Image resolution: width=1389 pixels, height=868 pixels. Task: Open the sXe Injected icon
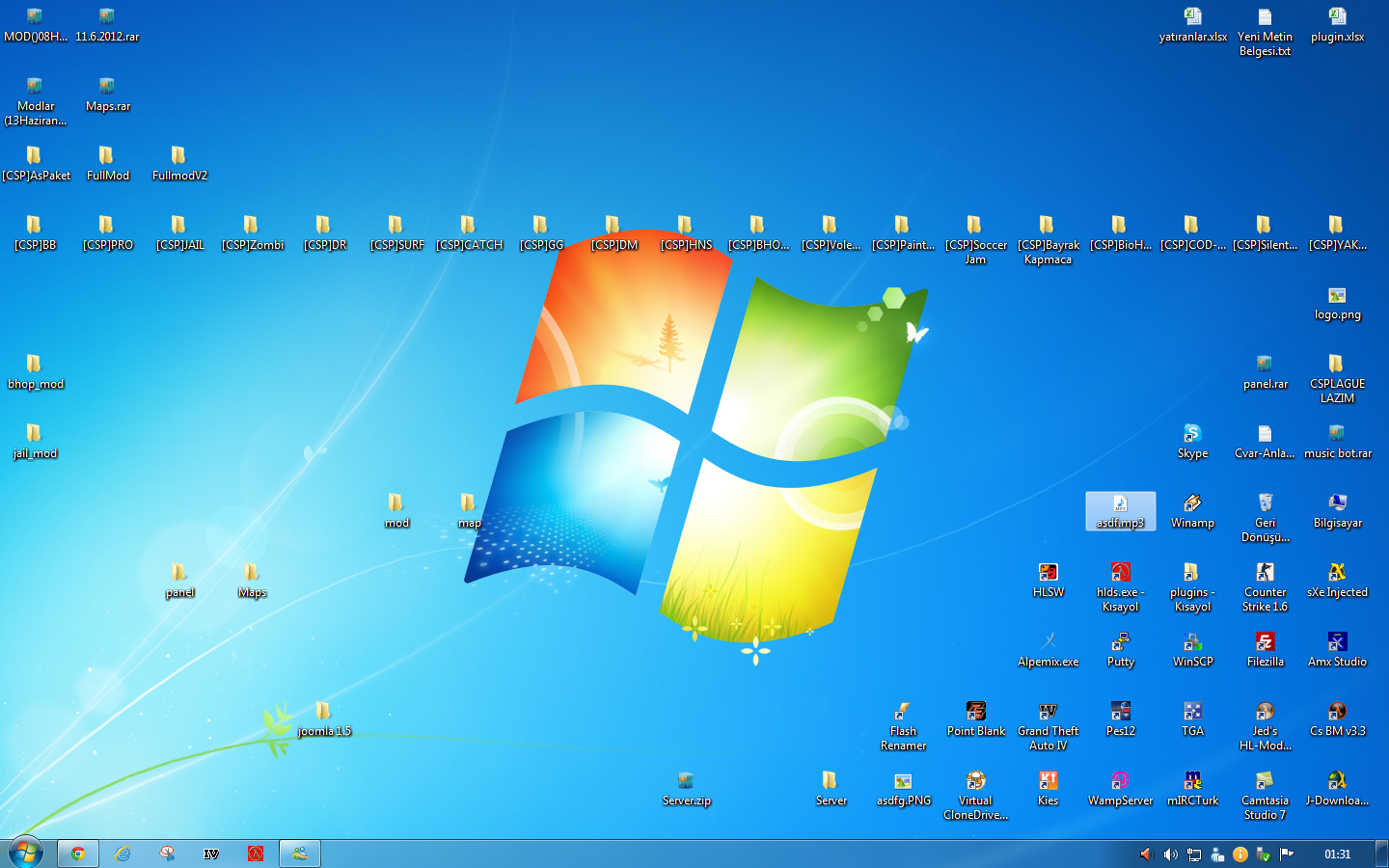[1338, 580]
